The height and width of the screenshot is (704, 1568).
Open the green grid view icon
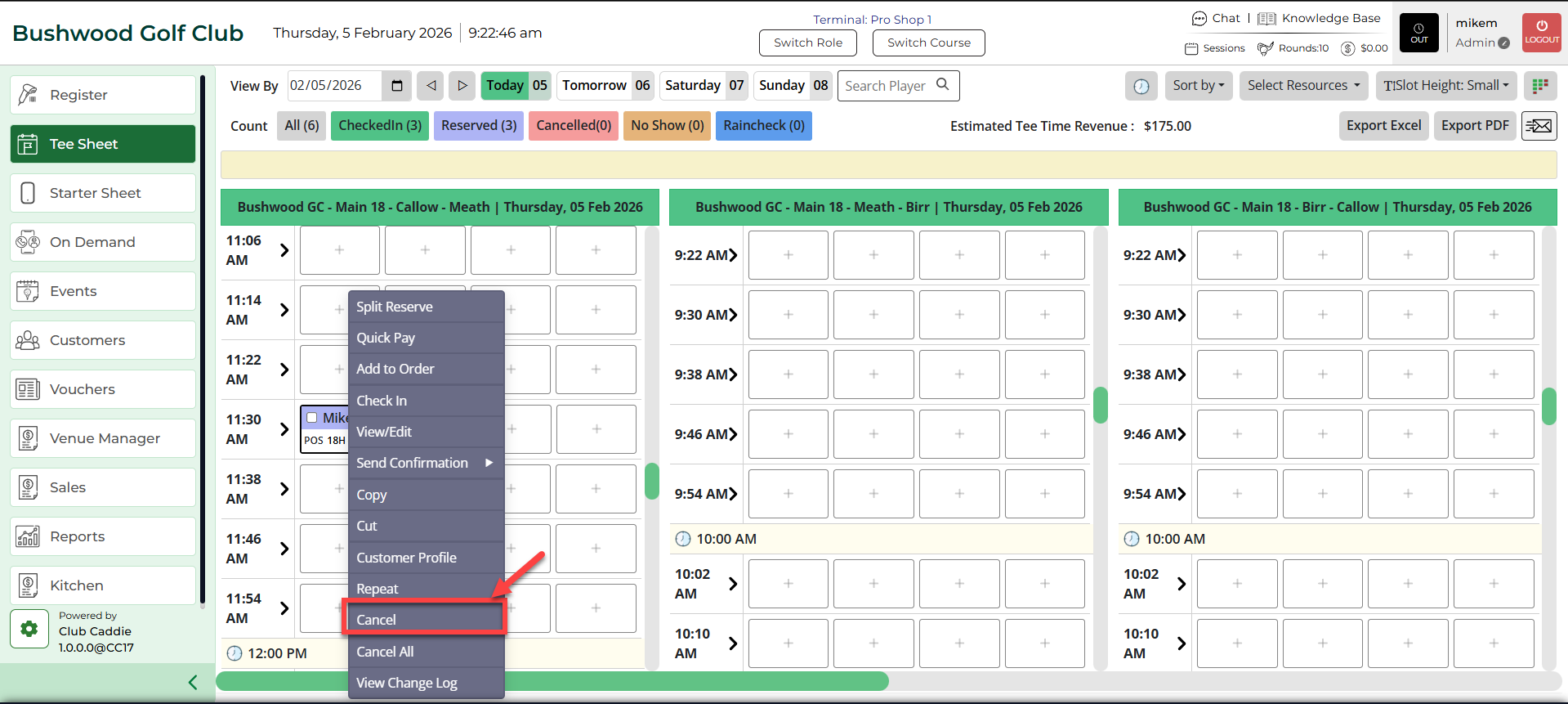[x=1540, y=86]
